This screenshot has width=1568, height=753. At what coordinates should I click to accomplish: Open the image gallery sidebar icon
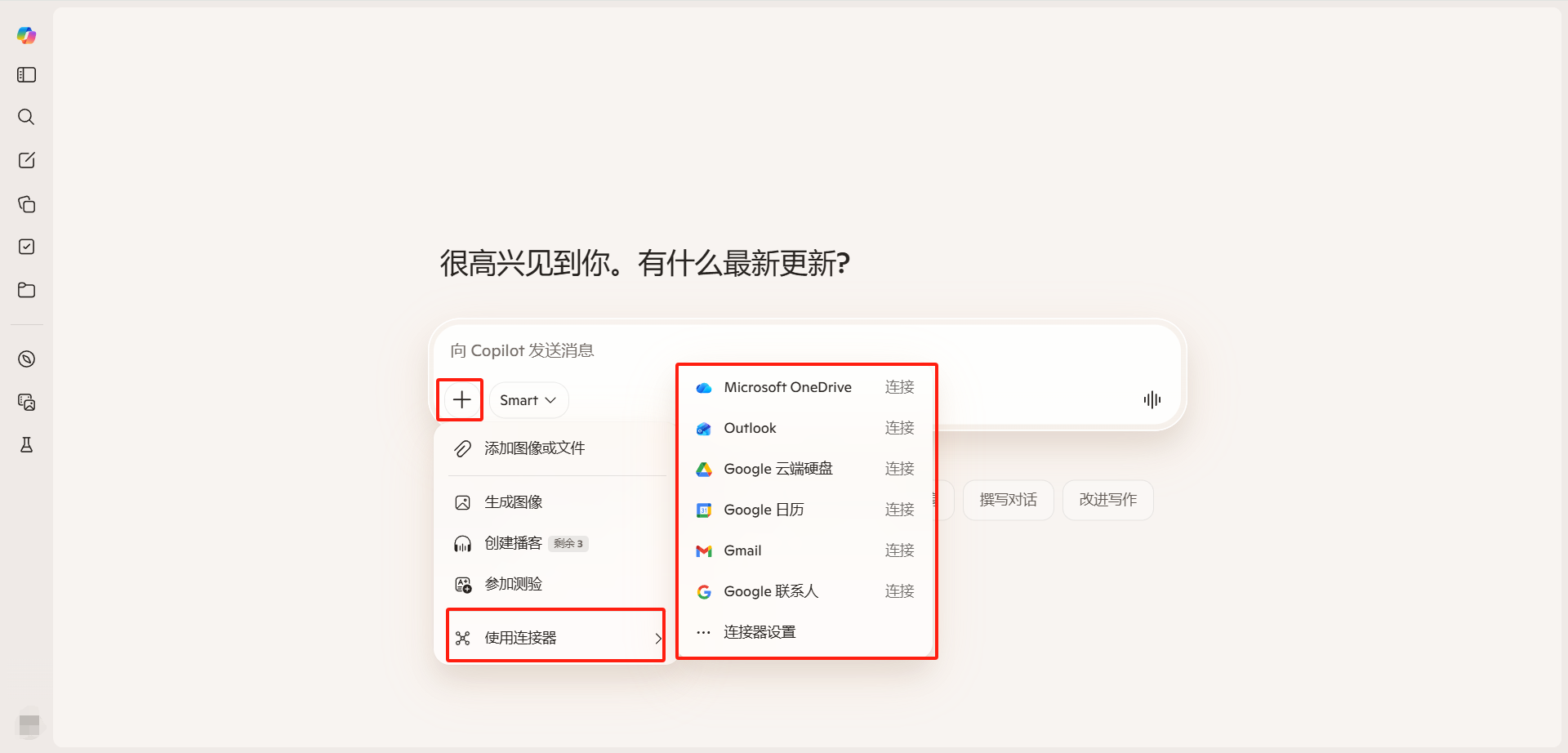[x=26, y=402]
